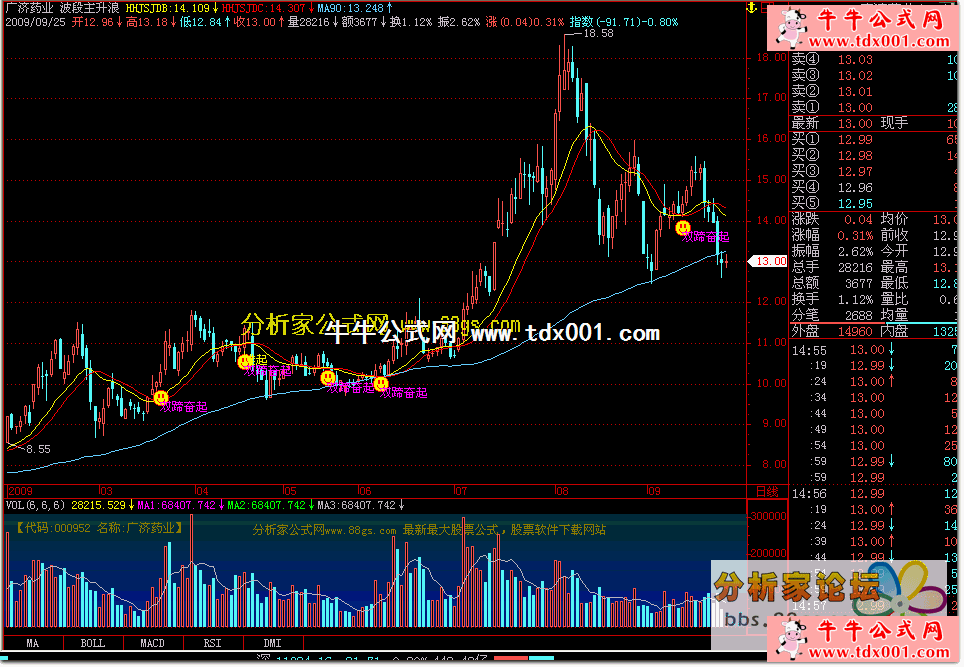Click the 总额 3677 turnover row
The width and height of the screenshot is (964, 667).
832,283
